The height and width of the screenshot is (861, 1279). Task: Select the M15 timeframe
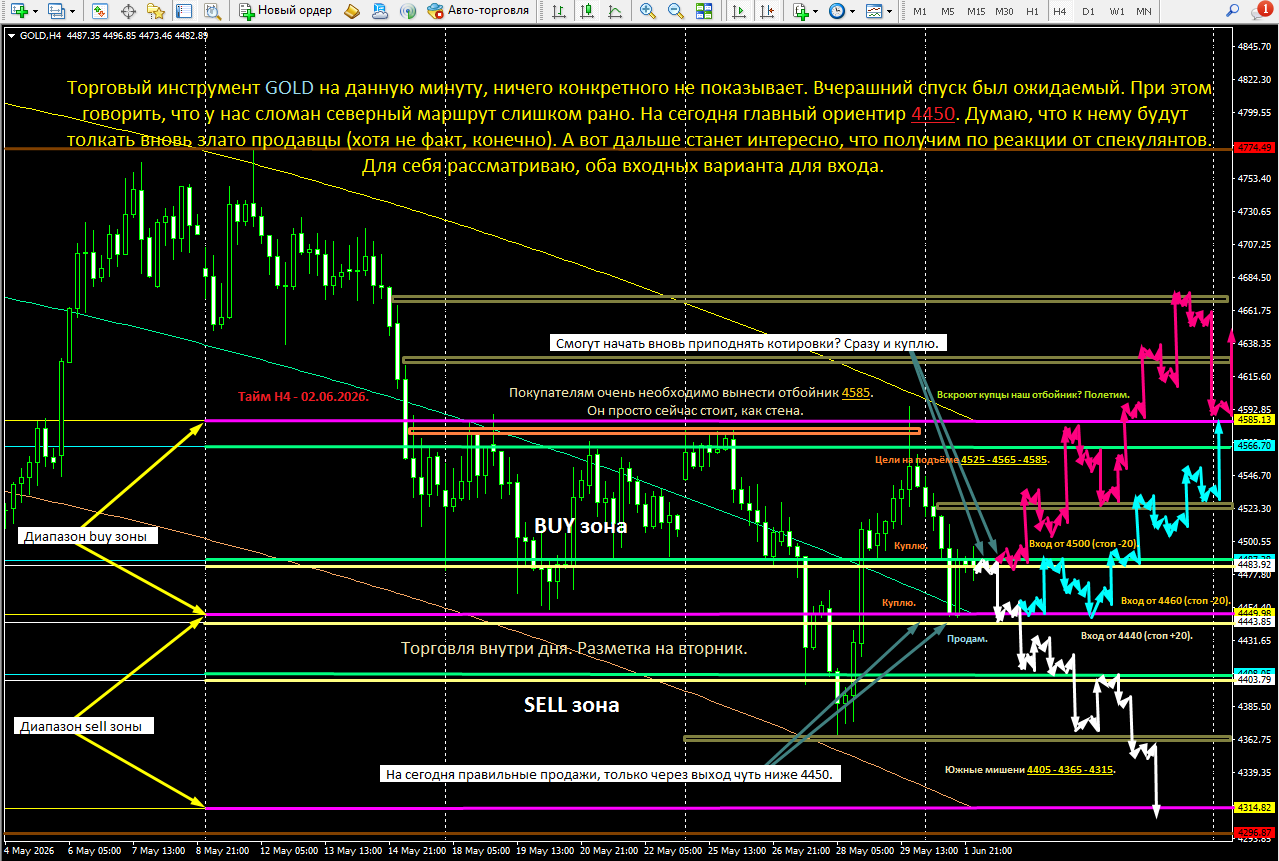point(977,11)
